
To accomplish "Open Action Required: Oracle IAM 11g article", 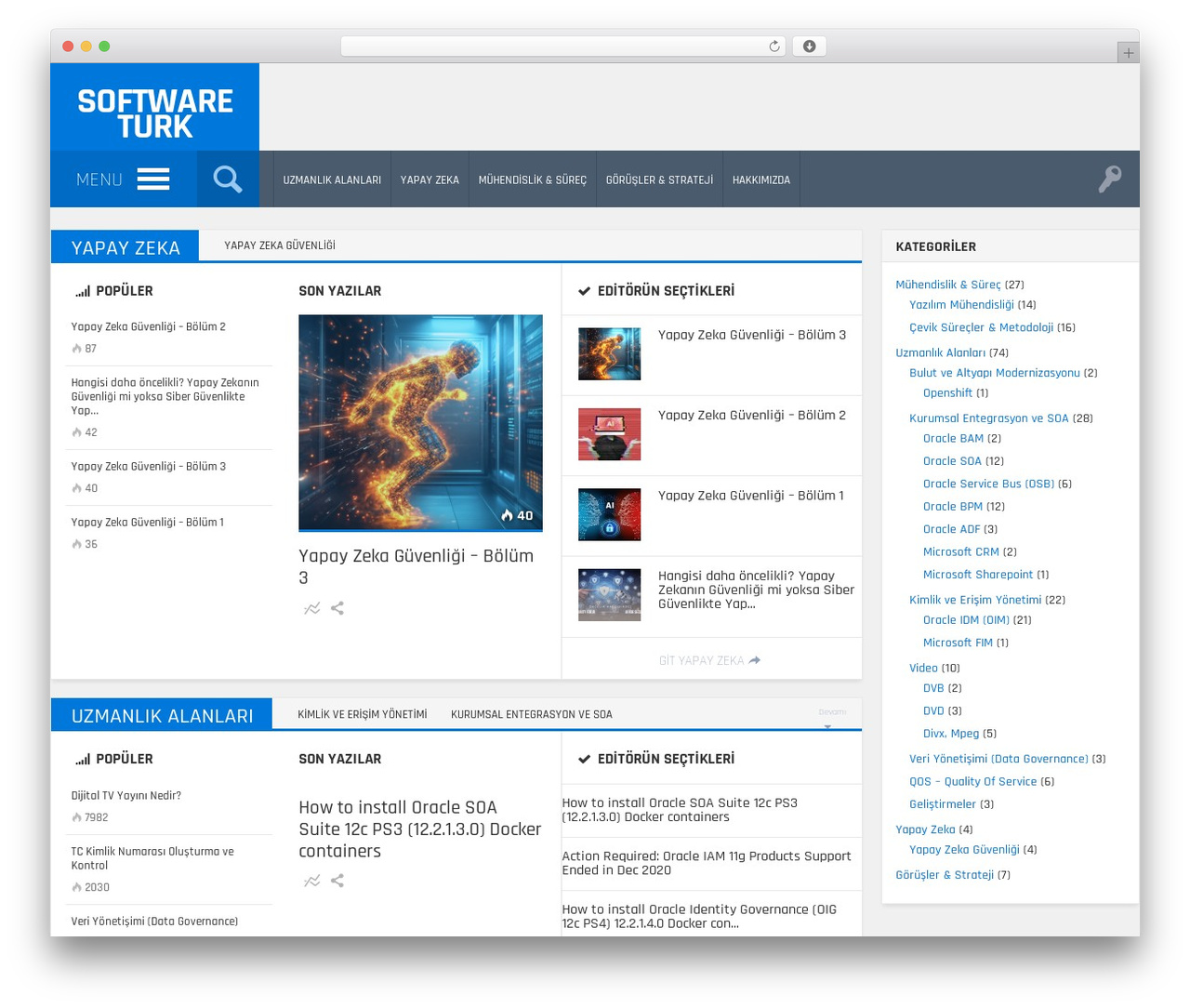I will [x=707, y=863].
